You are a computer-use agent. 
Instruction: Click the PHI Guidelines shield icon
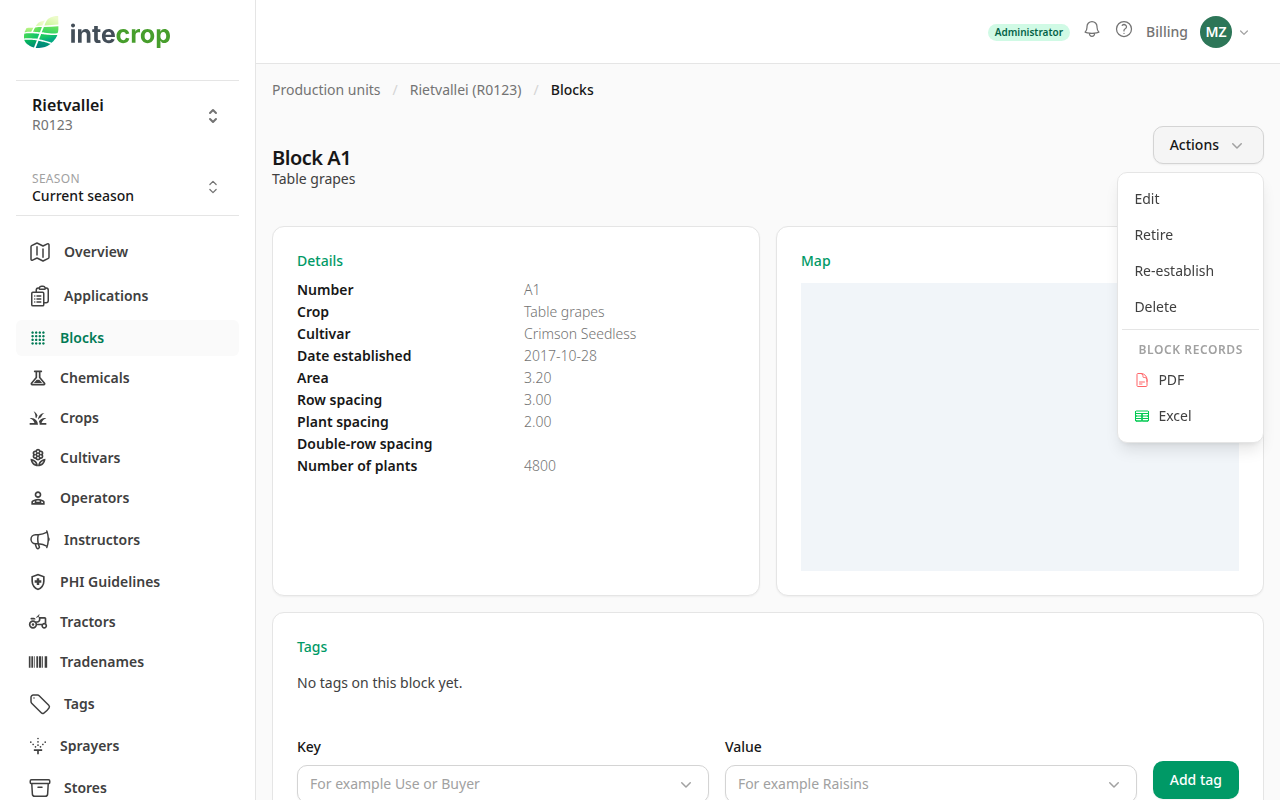pos(38,582)
